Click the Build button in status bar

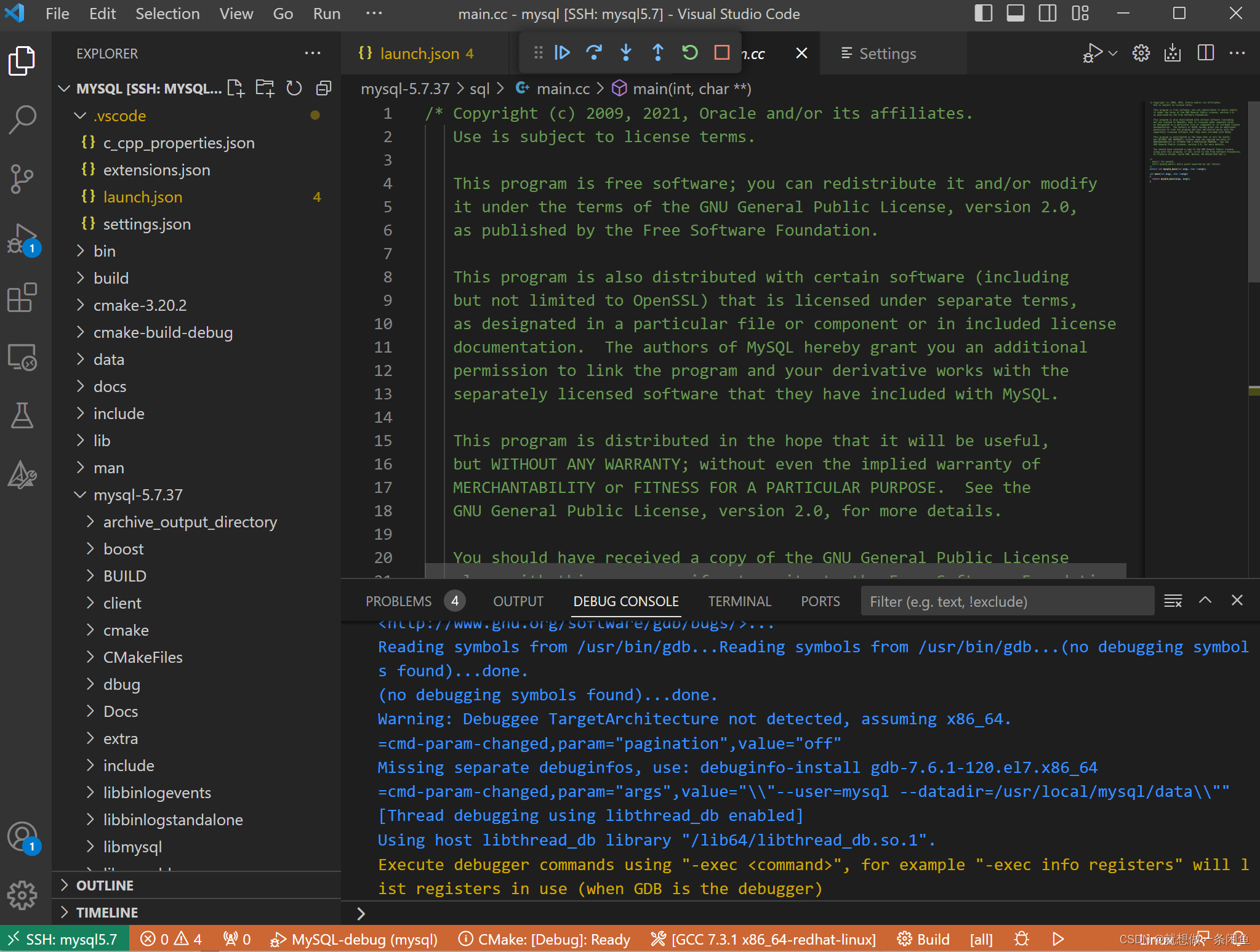923,939
